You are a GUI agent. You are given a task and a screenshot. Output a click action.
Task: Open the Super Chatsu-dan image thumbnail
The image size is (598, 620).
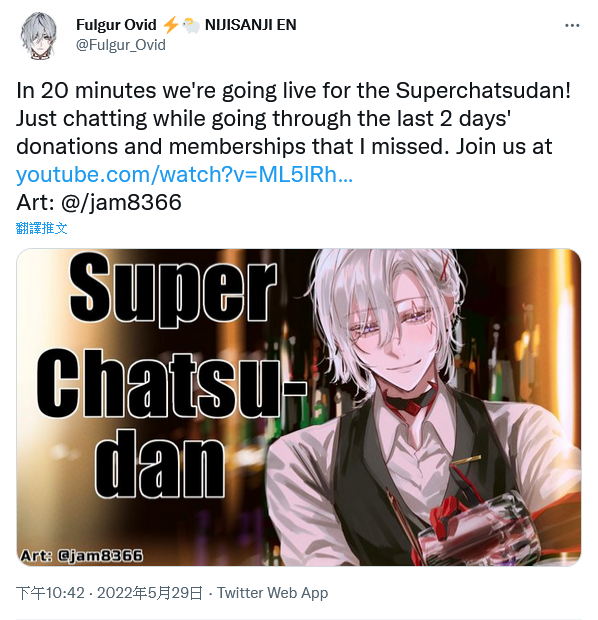(299, 407)
